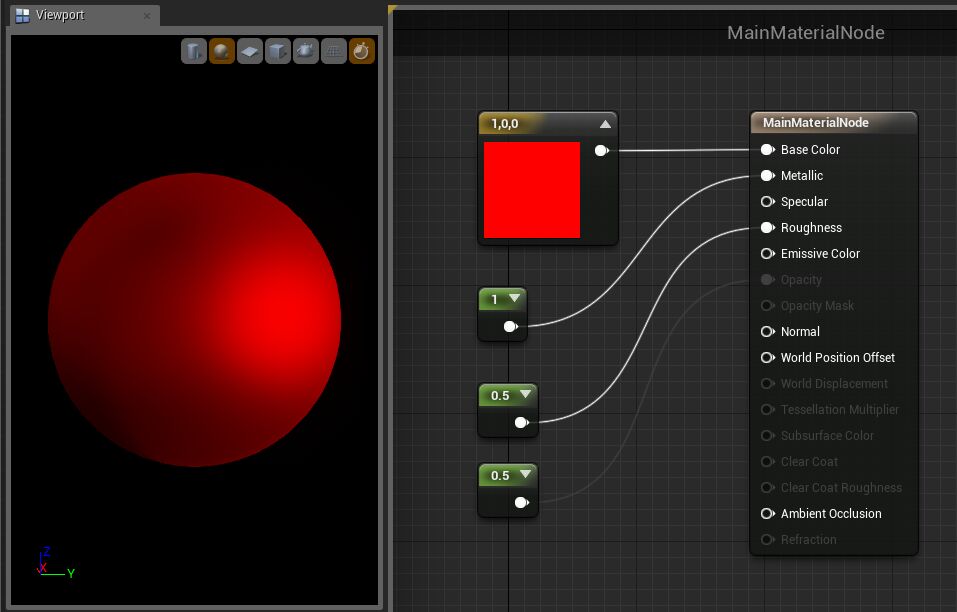Click the red sphere in the preview
This screenshot has height=612, width=957.
tap(195, 320)
